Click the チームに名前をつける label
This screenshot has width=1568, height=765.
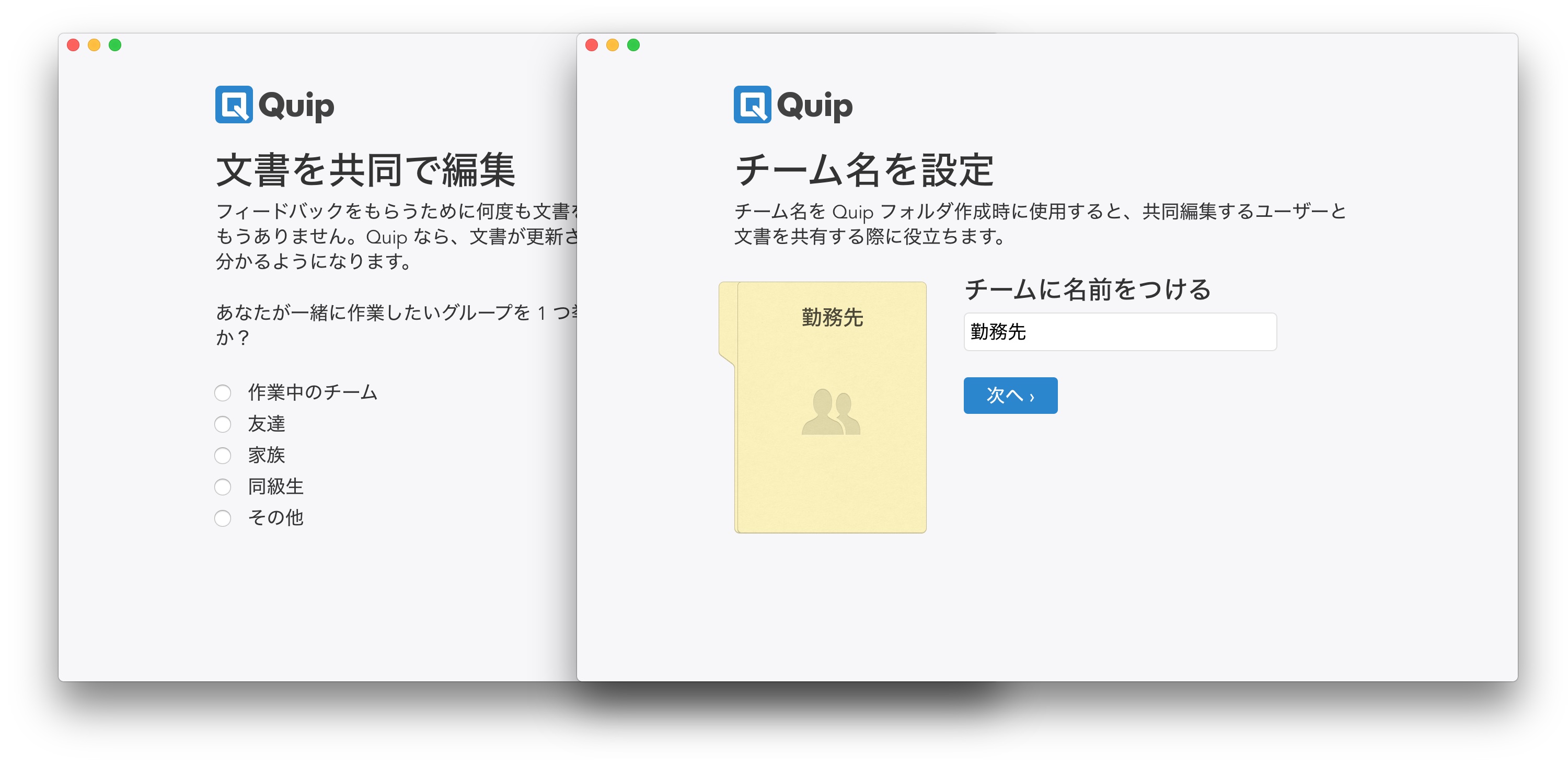(x=1088, y=289)
